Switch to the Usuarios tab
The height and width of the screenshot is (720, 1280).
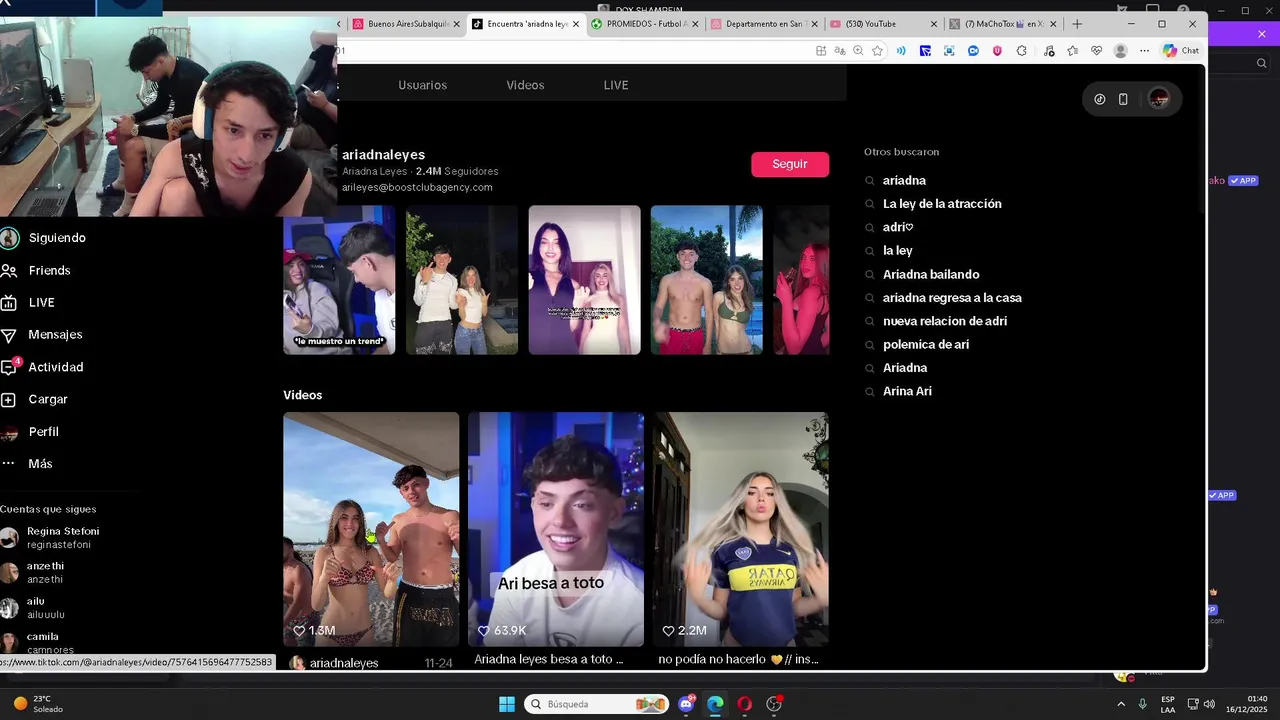click(x=422, y=85)
